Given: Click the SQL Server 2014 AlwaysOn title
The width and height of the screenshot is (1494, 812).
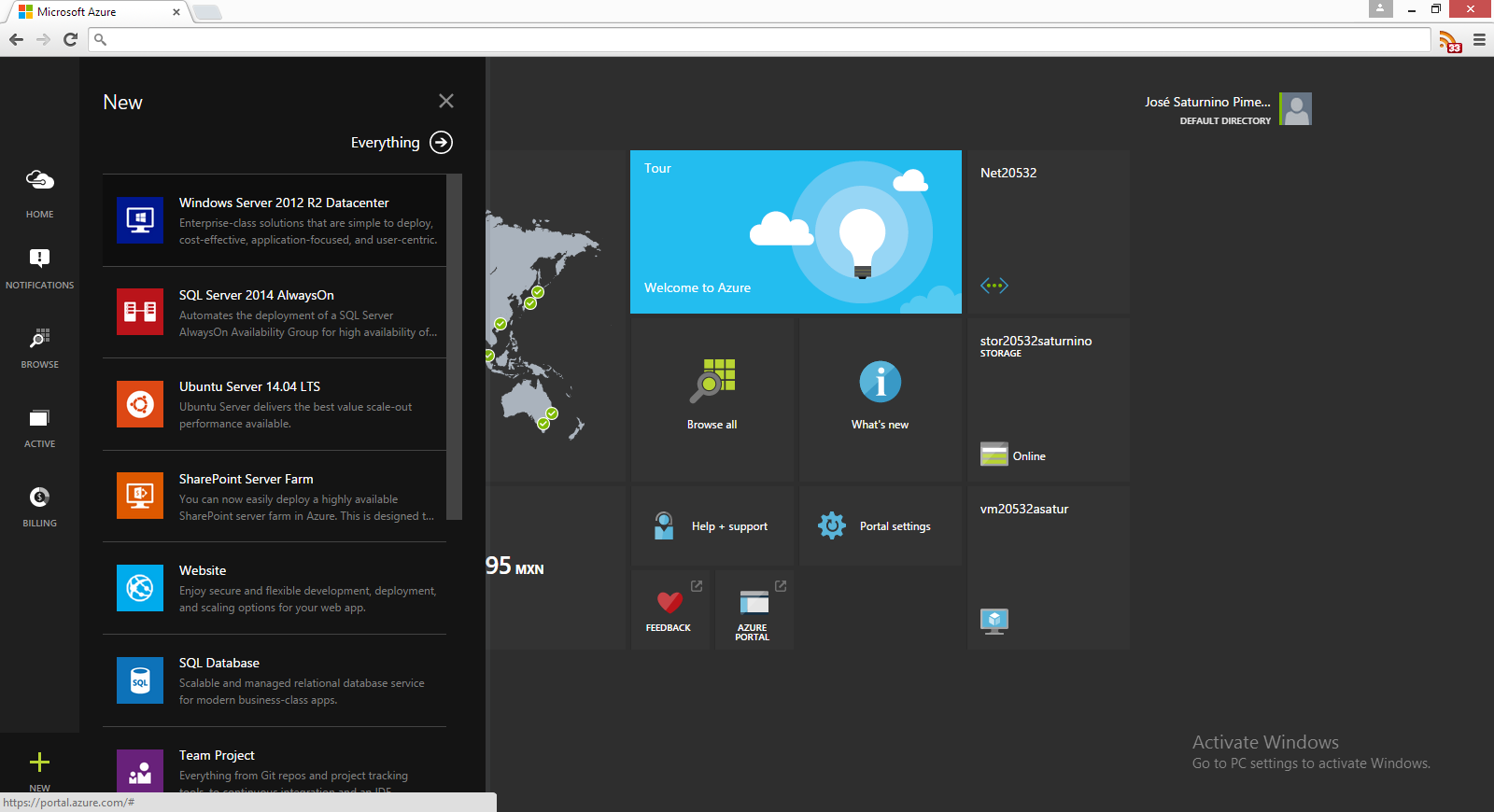Looking at the screenshot, I should [257, 295].
